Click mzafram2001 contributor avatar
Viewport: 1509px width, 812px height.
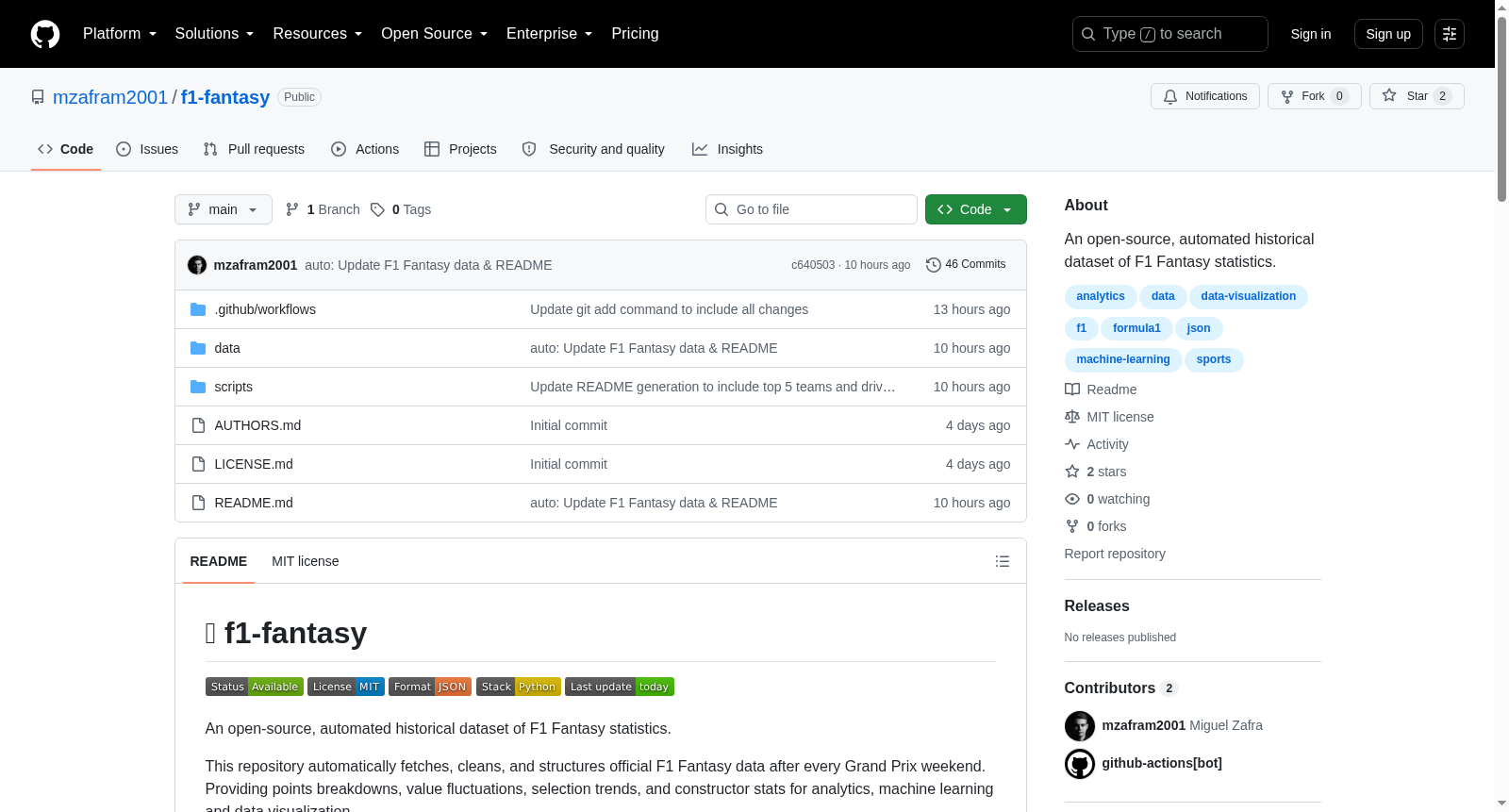coord(1080,726)
